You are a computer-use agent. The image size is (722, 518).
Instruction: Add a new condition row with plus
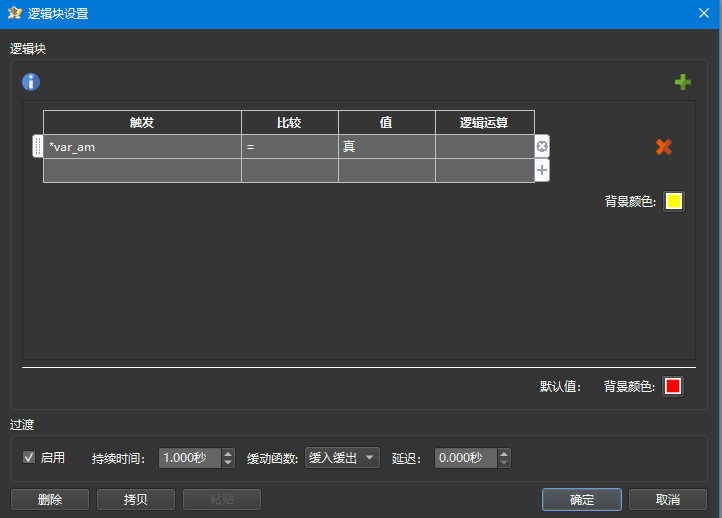(542, 171)
